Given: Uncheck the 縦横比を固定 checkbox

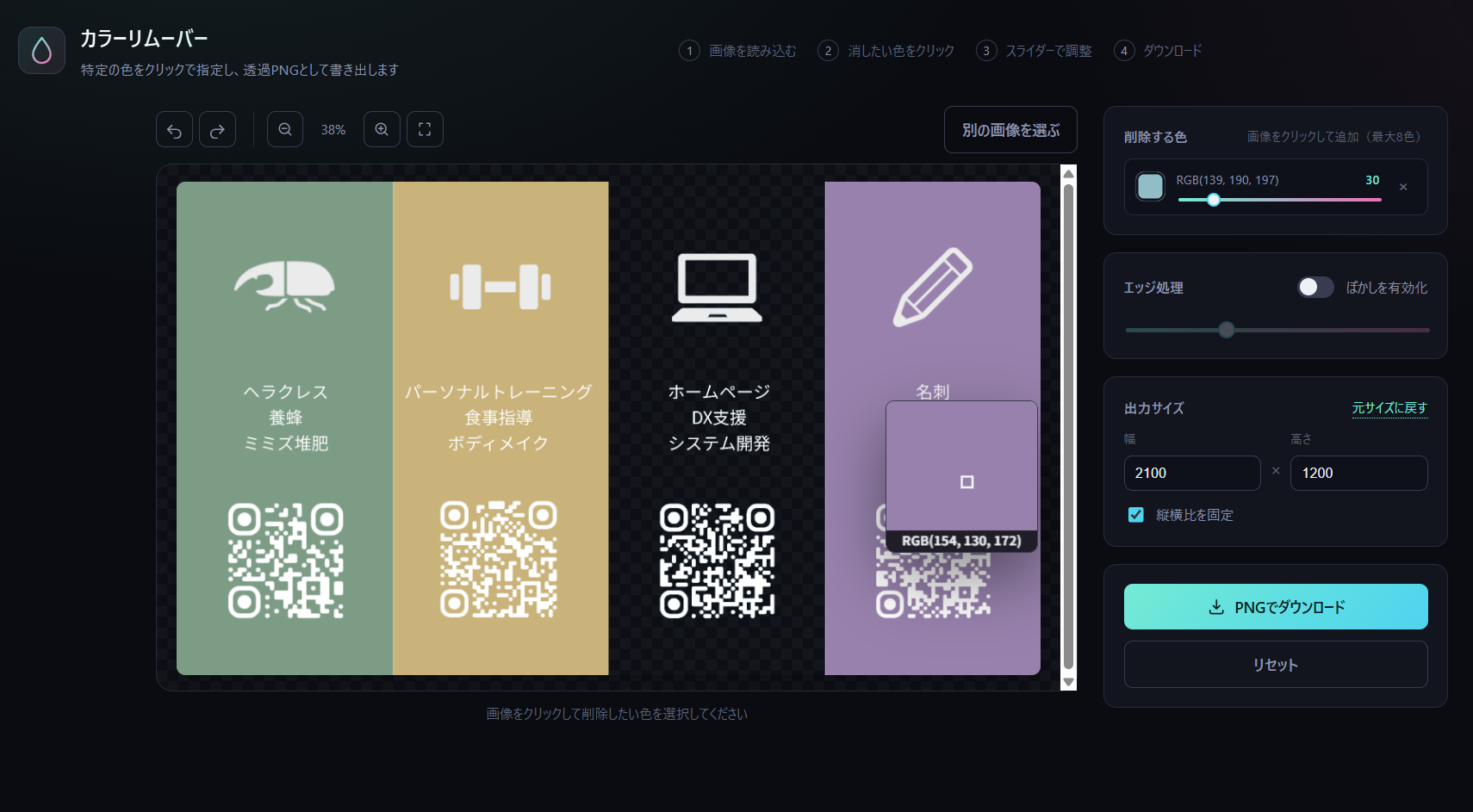Looking at the screenshot, I should [x=1136, y=515].
